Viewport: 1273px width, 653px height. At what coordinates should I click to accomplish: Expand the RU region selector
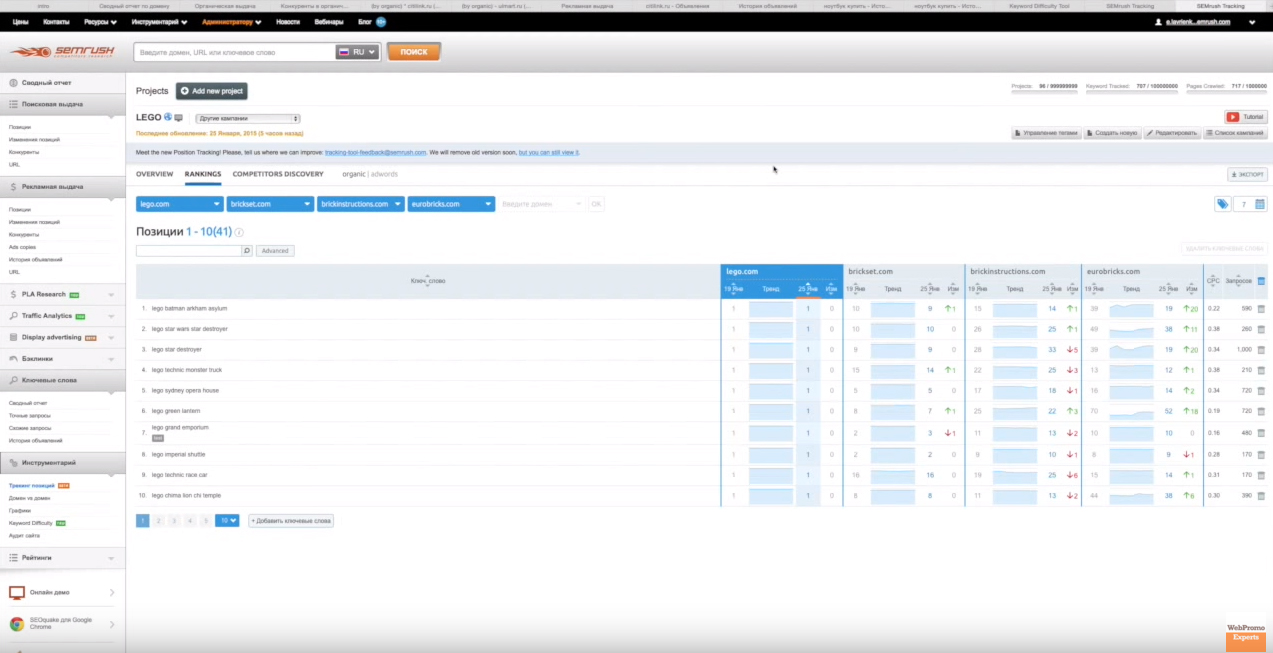pyautogui.click(x=357, y=52)
